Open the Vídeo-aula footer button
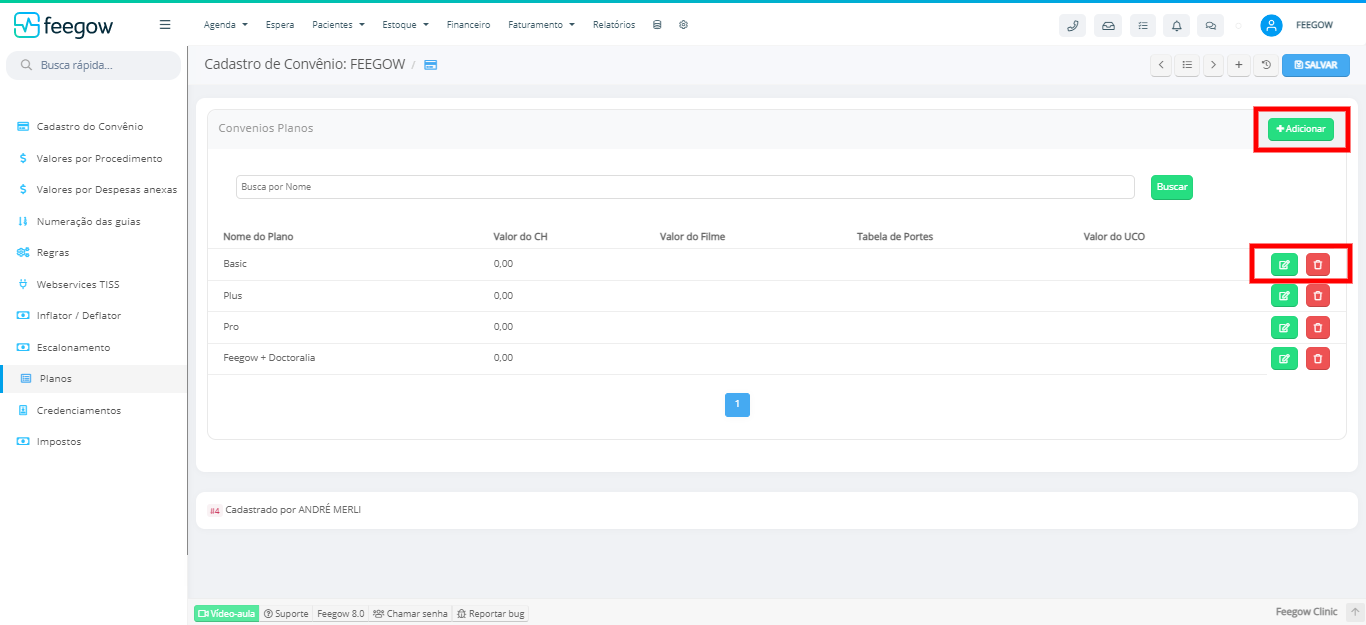Viewport: 1366px width, 625px height. pyautogui.click(x=227, y=614)
